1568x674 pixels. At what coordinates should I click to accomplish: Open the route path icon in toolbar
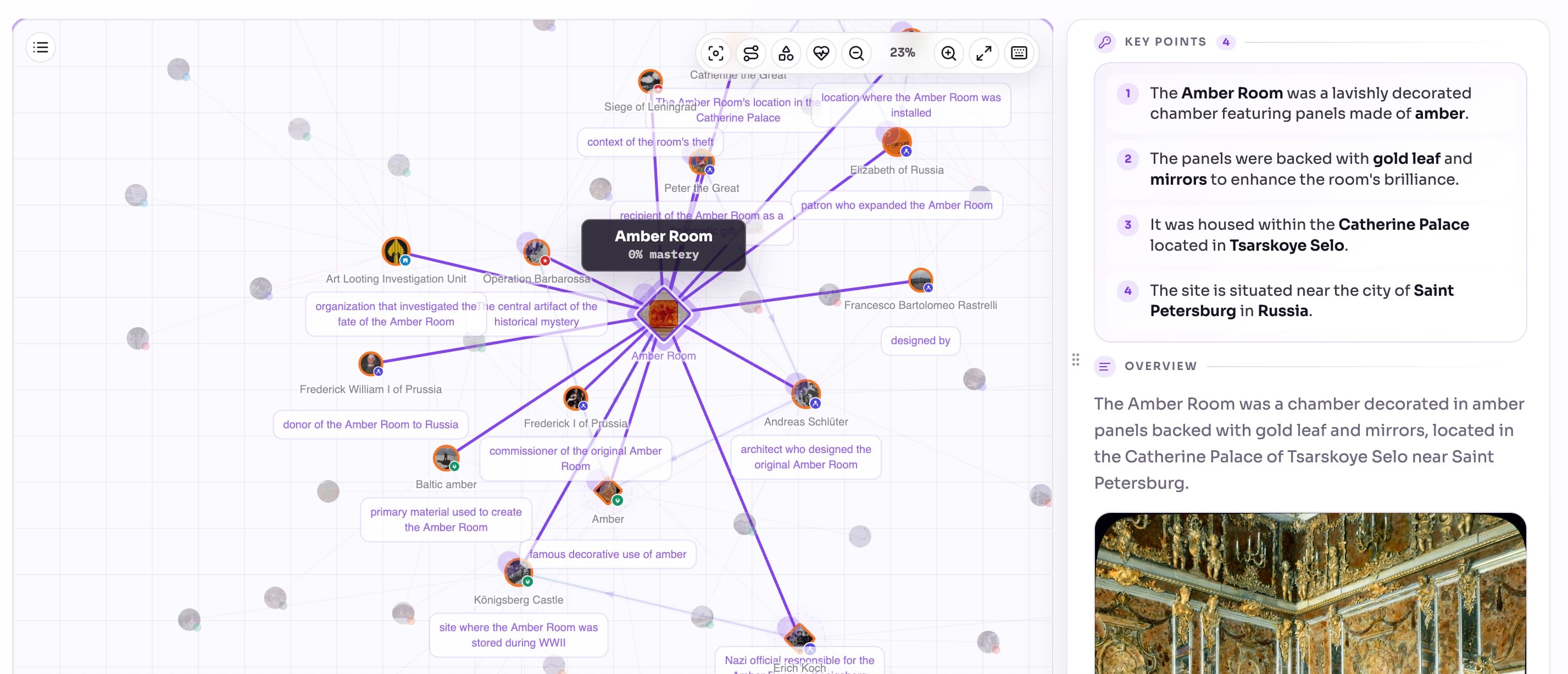pyautogui.click(x=751, y=53)
